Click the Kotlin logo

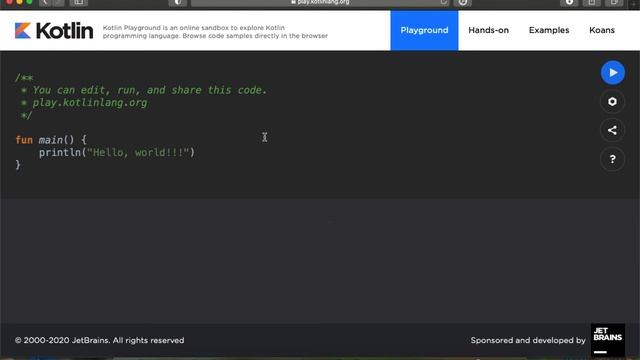coord(54,31)
